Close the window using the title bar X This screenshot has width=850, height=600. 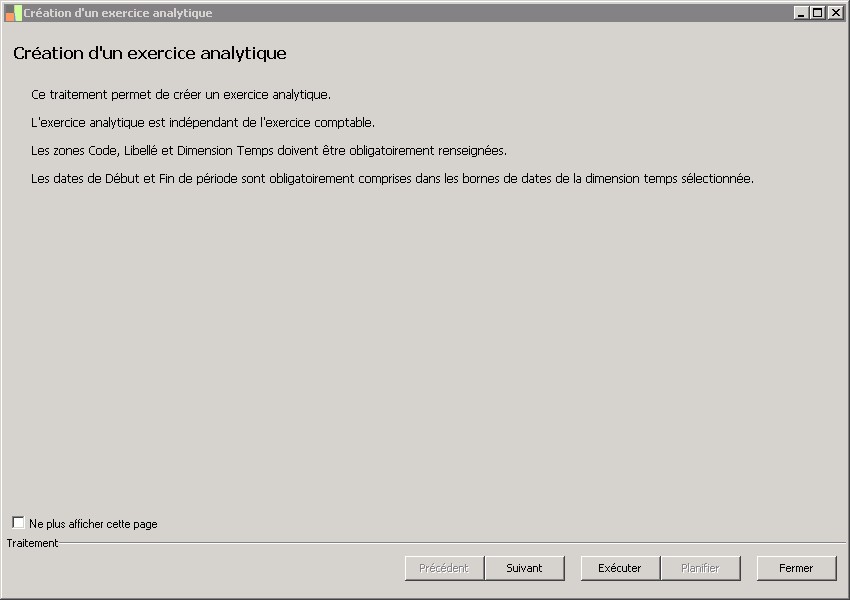pyautogui.click(x=833, y=13)
